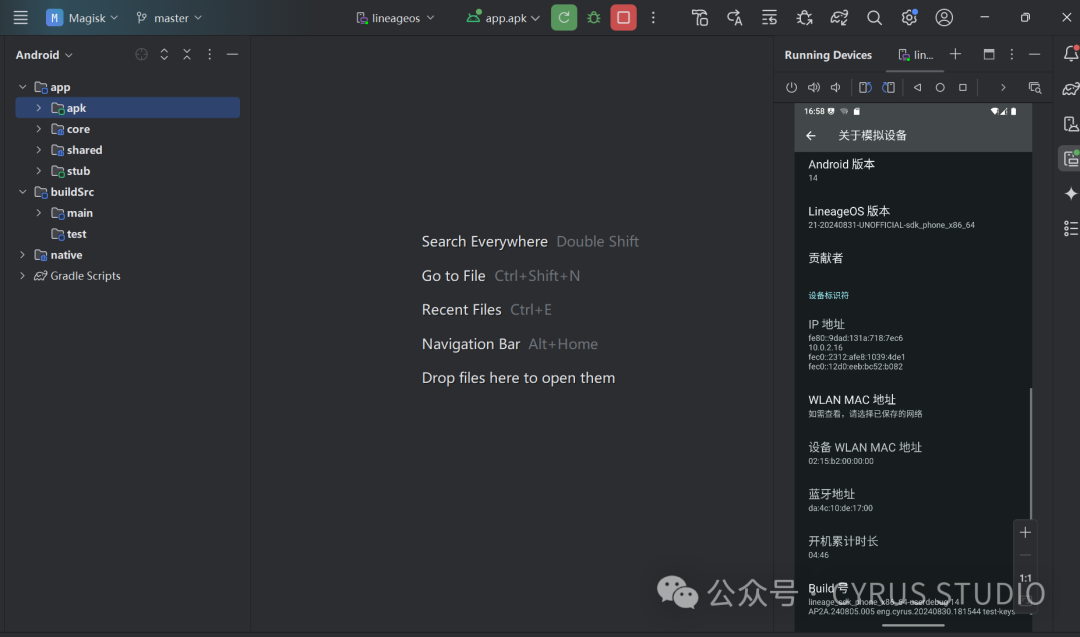Select the apk module row
Viewport: 1080px width, 637px height.
point(127,108)
